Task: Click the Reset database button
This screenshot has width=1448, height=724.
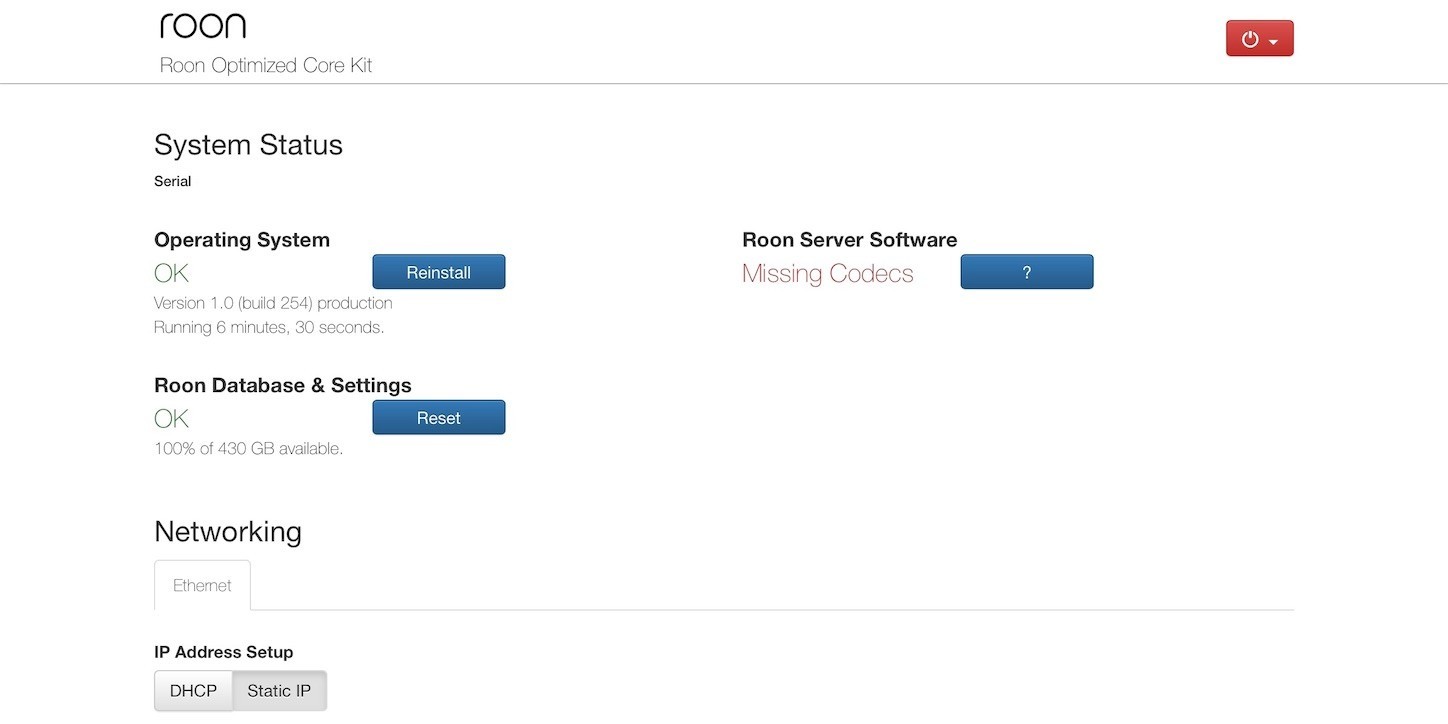Action: 438,418
